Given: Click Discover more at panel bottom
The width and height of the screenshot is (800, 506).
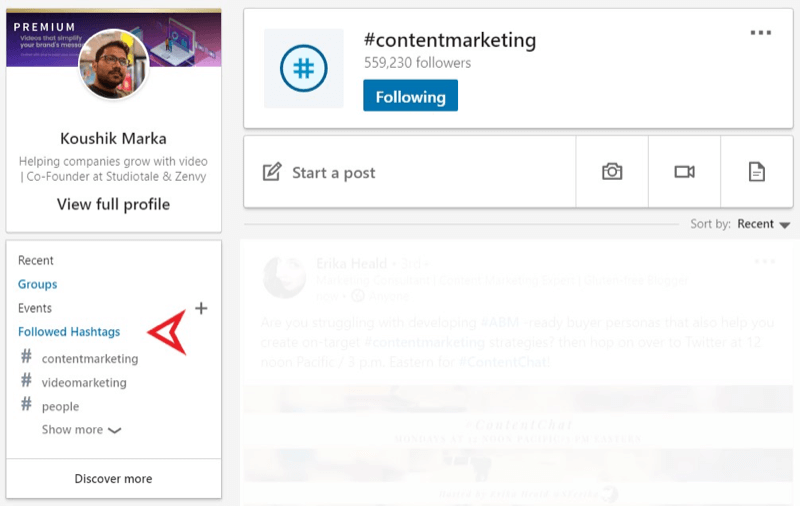Looking at the screenshot, I should [113, 478].
